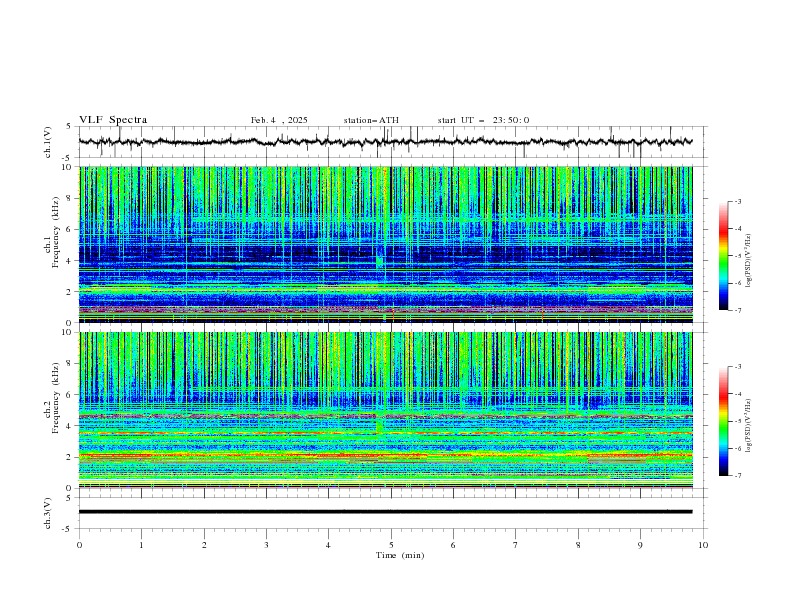Image resolution: width=792 pixels, height=612 pixels.
Task: Click the ch.1 PSD color scale bar
Action: pos(723,256)
